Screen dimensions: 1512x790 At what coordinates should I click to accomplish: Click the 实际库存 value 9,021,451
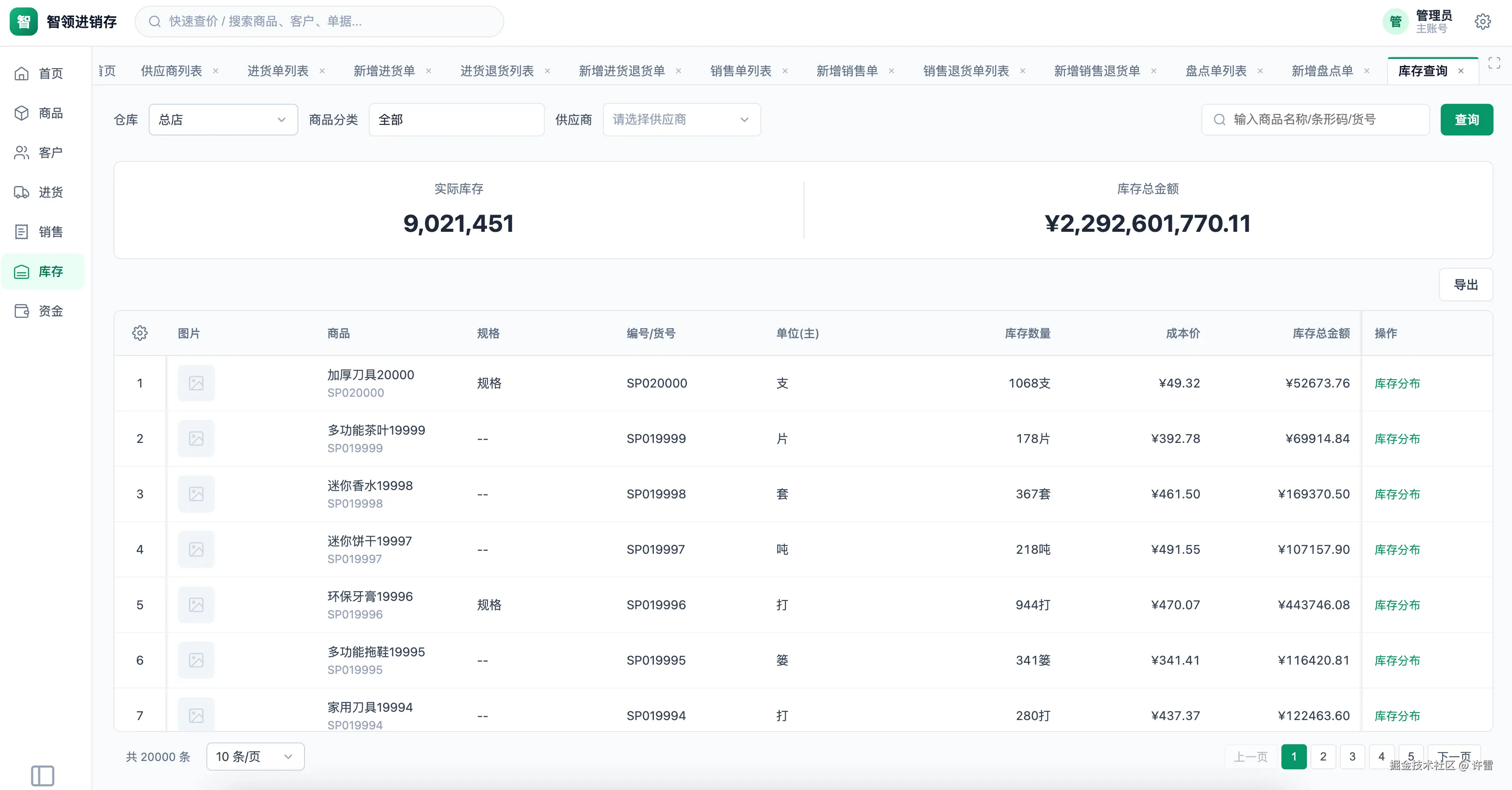[x=459, y=223]
